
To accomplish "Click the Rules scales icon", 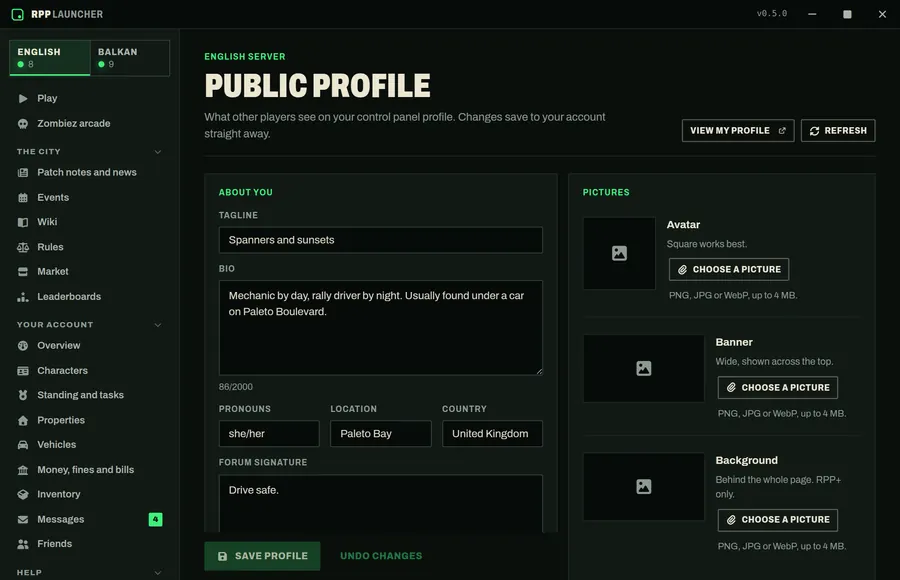I will (23, 247).
